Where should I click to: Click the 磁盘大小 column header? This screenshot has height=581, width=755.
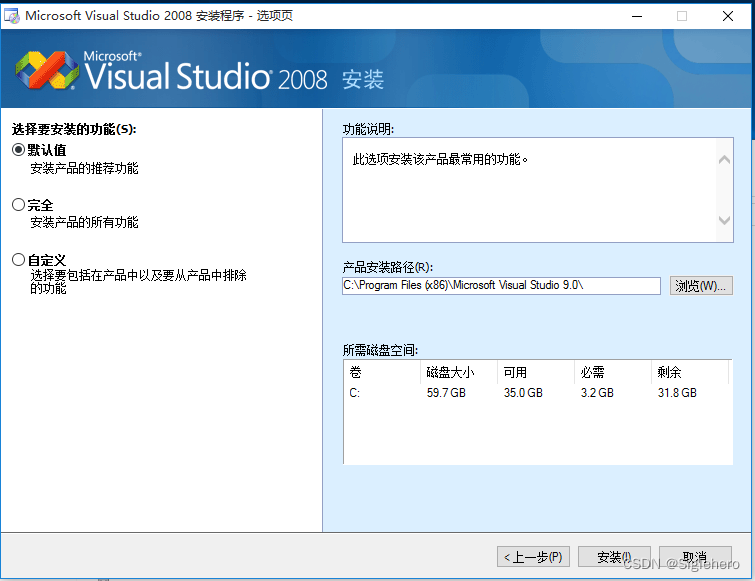point(457,372)
